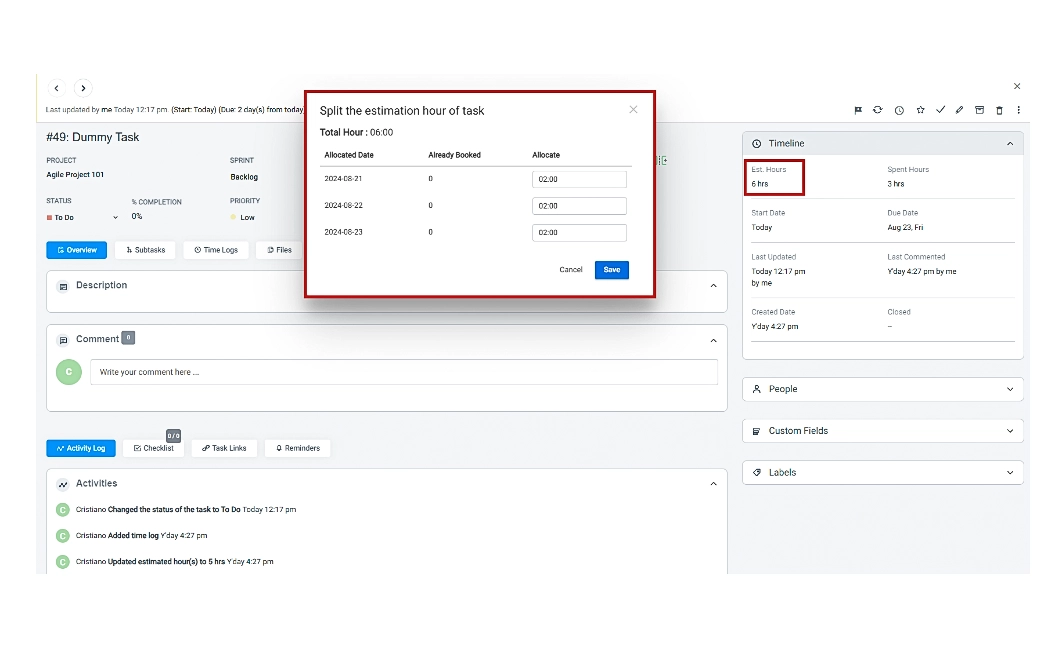
Task: Expand the Custom Fields section
Action: coord(1009,430)
